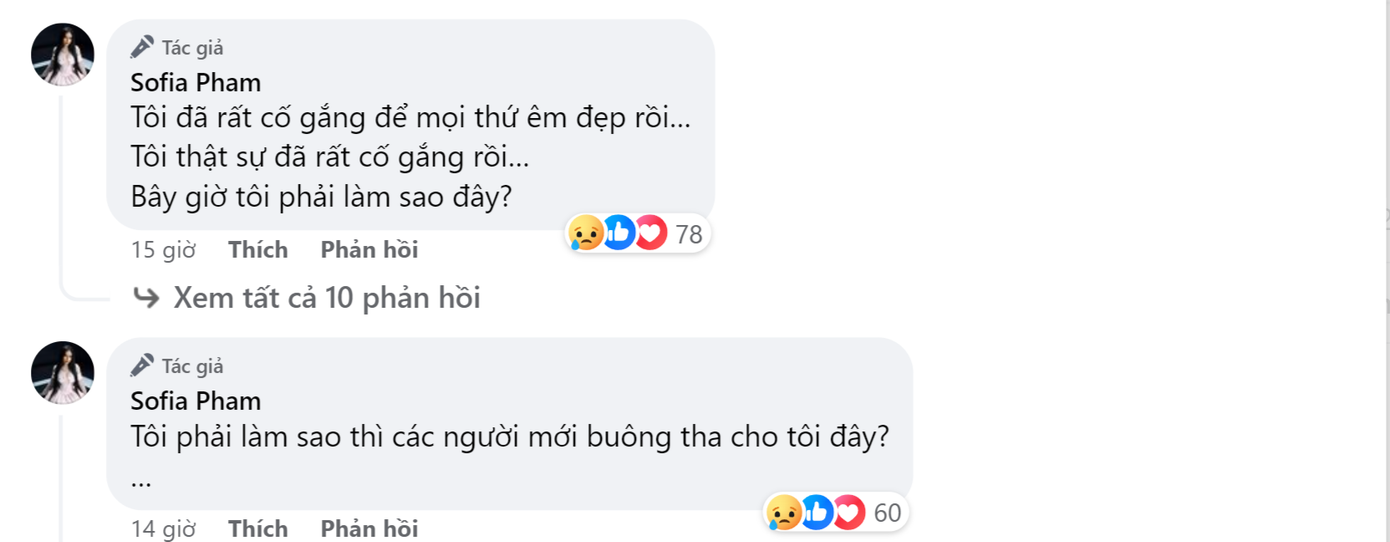Image resolution: width=1390 pixels, height=542 pixels.
Task: Click the profile avatar beside the first comment
Action: coord(63,54)
